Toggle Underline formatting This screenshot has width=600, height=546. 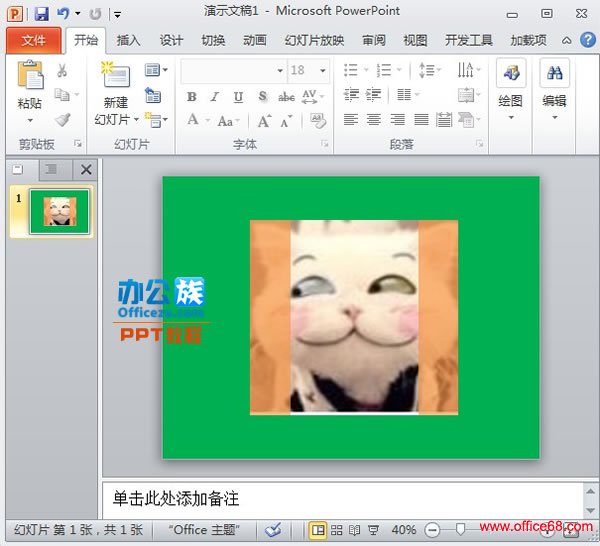point(238,97)
